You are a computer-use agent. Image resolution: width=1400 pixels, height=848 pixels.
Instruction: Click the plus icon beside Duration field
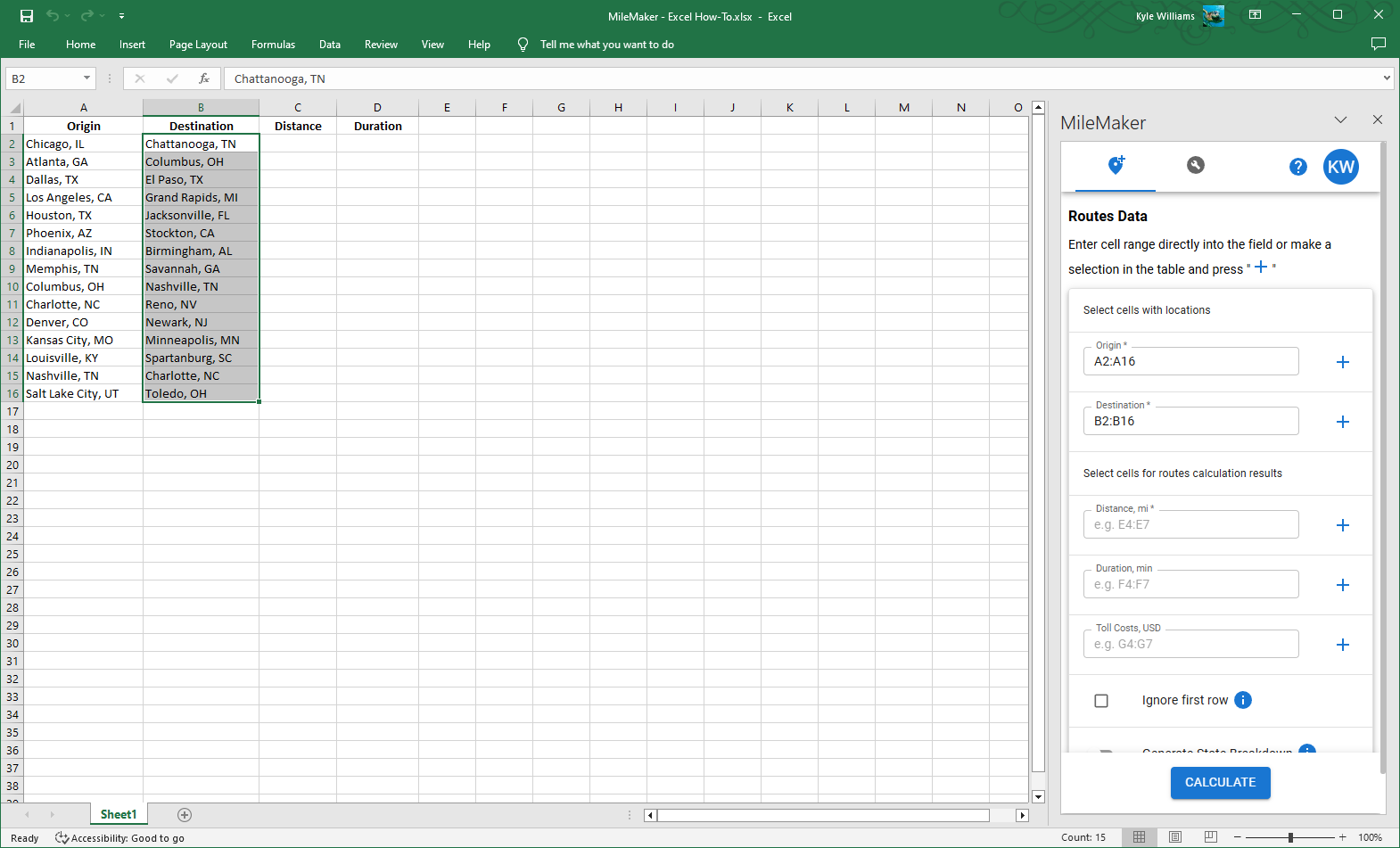[1343, 585]
